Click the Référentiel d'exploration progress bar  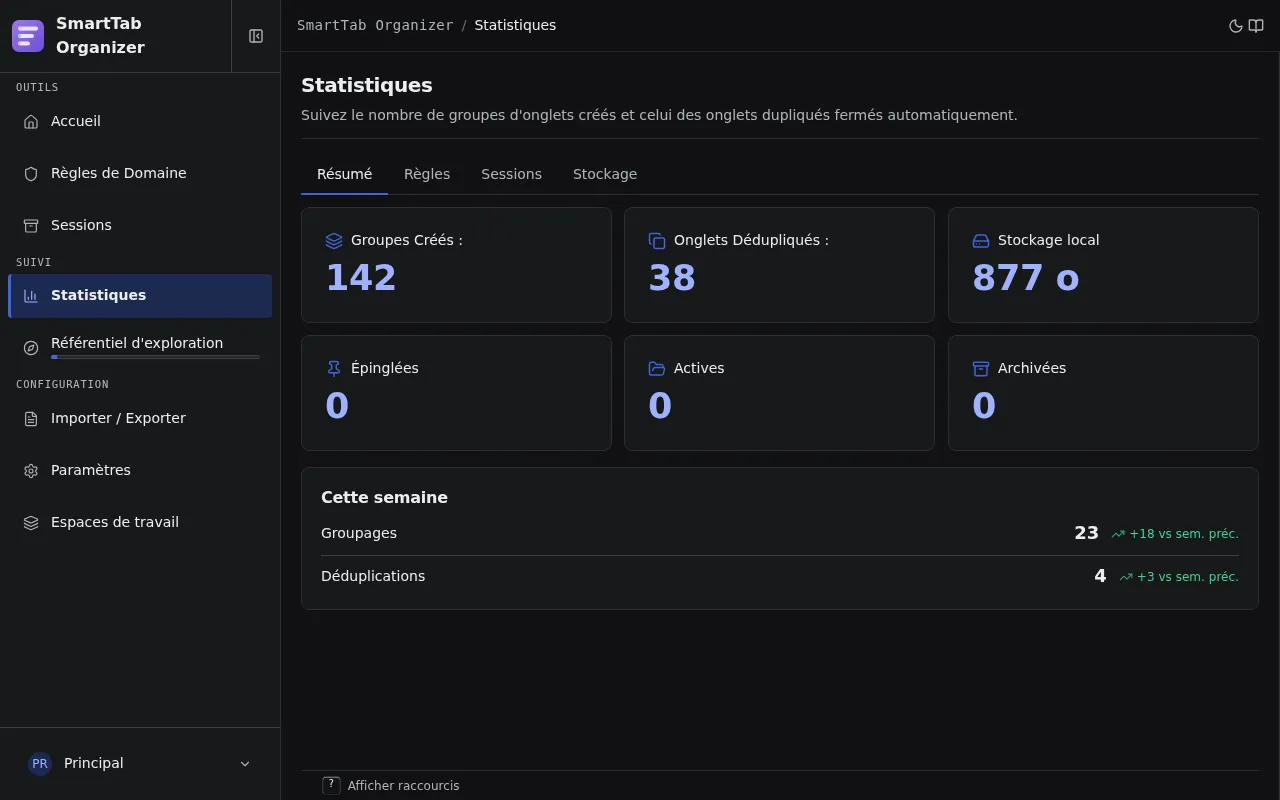pos(155,357)
